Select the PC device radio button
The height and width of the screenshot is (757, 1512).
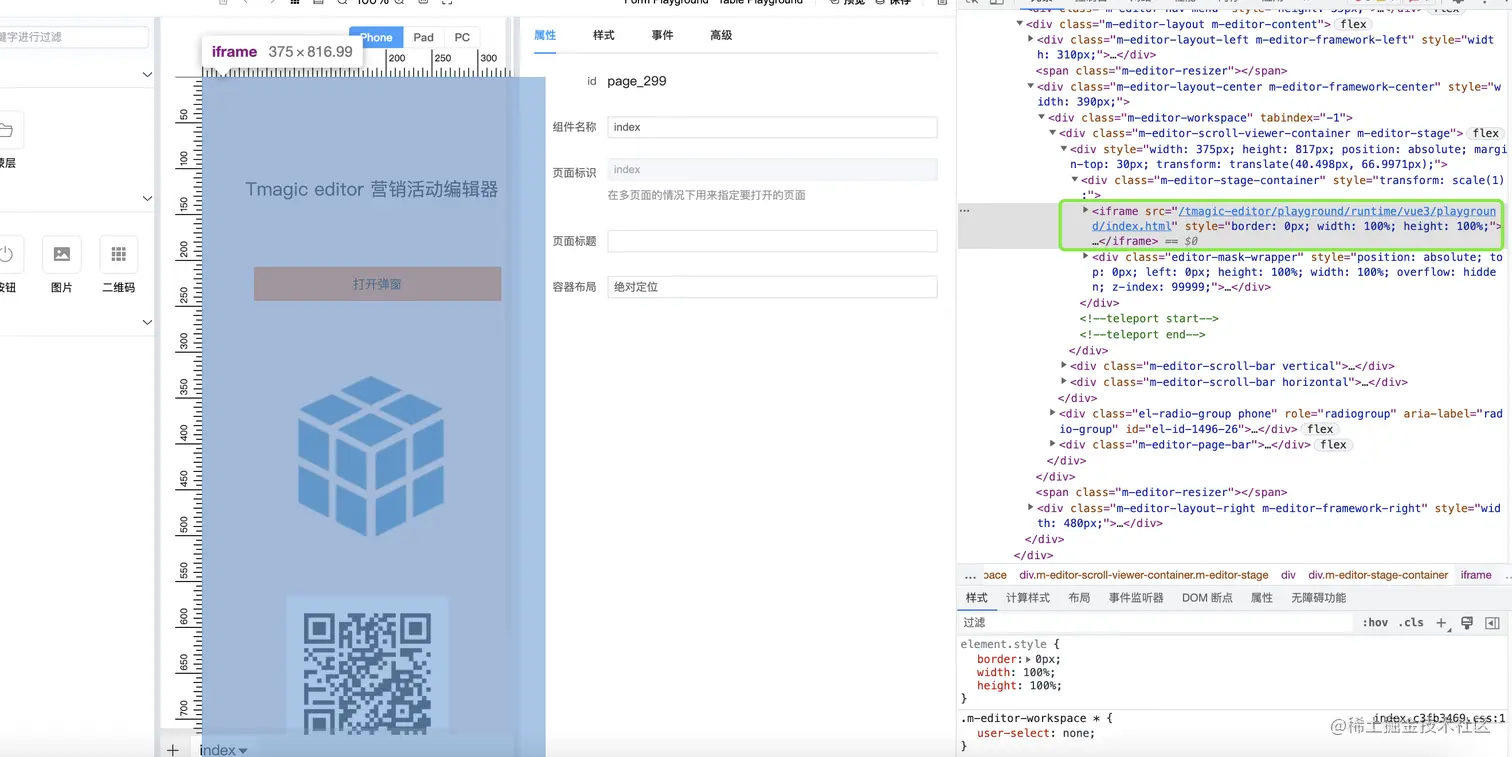pyautogui.click(x=462, y=37)
